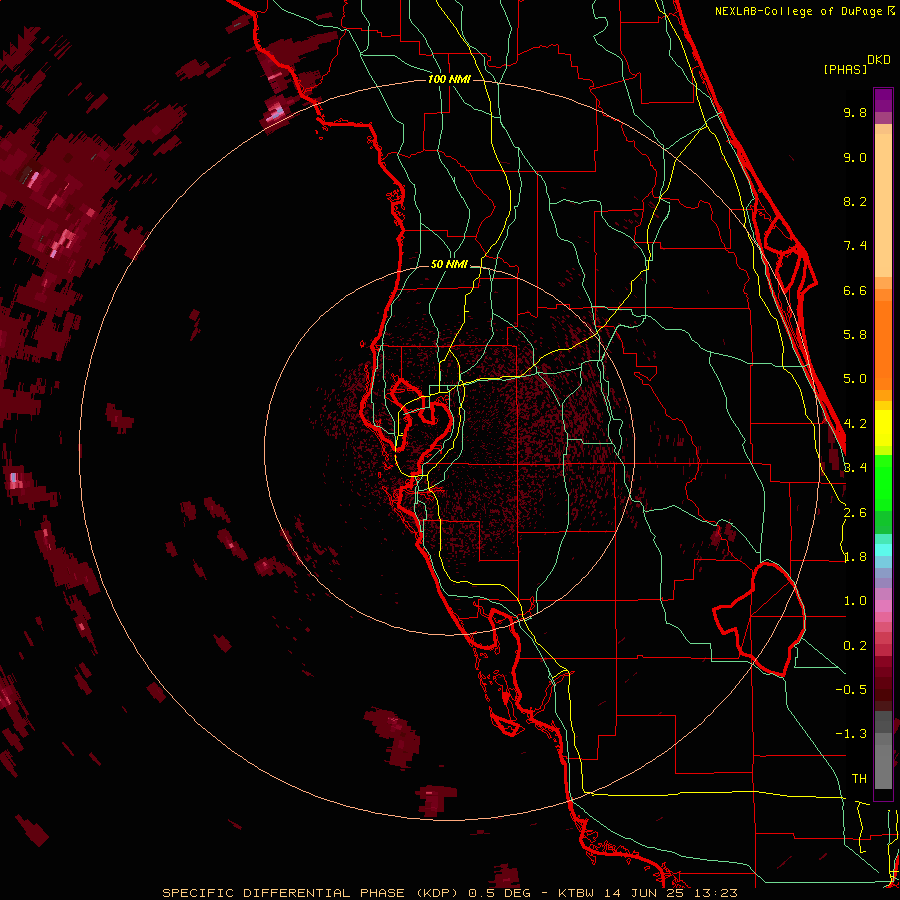Image resolution: width=900 pixels, height=900 pixels.
Task: Select the 5.8 value on the scale
Action: pyautogui.click(x=855, y=335)
